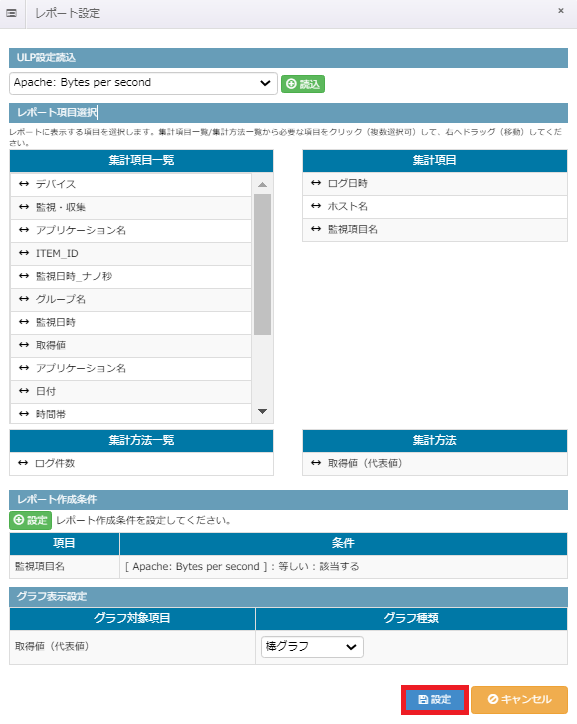Click the drag-arrow icon beside グループ名

[x=24, y=299]
